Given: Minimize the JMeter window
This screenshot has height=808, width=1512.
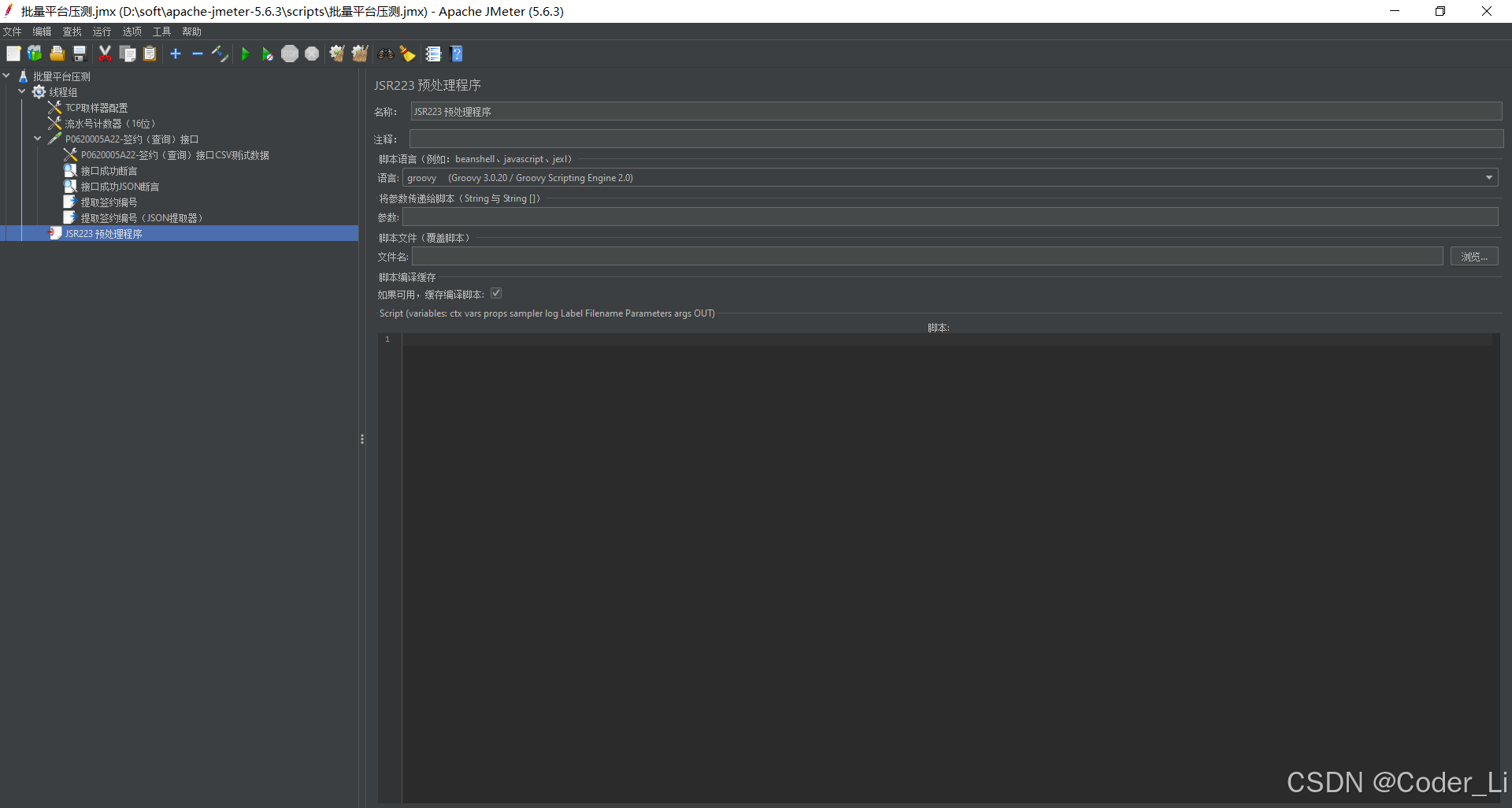Looking at the screenshot, I should point(1395,11).
